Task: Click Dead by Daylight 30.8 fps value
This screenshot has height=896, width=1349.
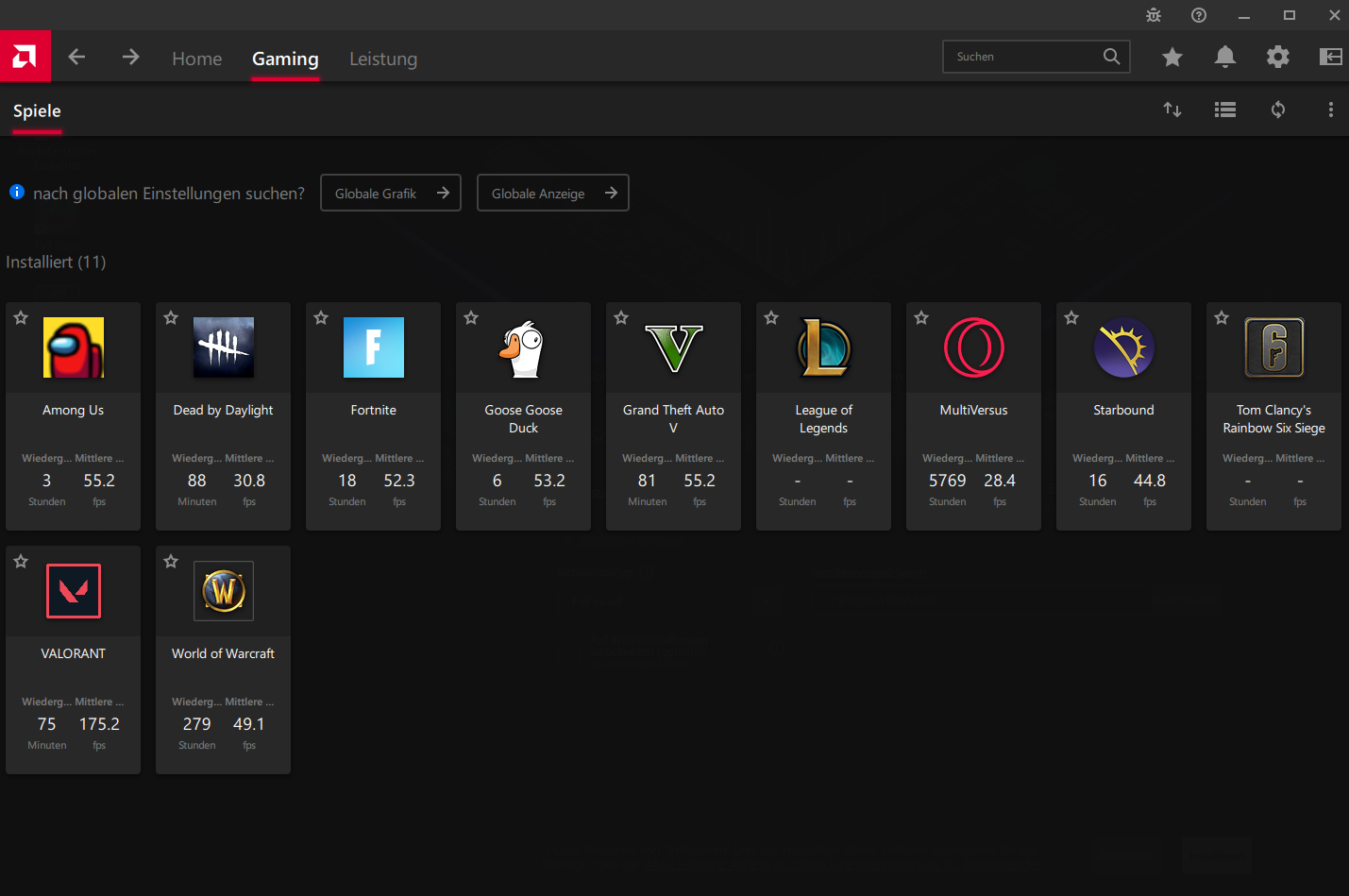Action: pos(249,481)
